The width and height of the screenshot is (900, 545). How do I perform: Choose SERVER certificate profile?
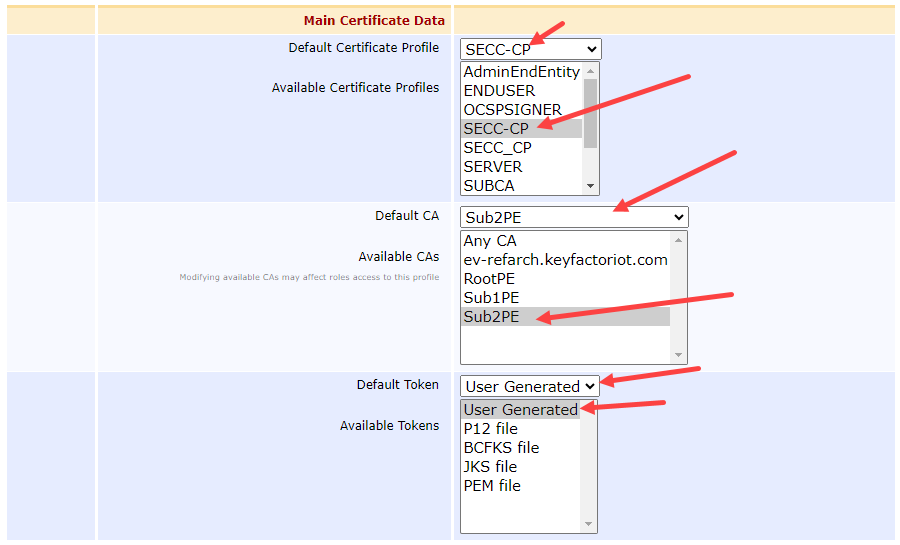[492, 167]
